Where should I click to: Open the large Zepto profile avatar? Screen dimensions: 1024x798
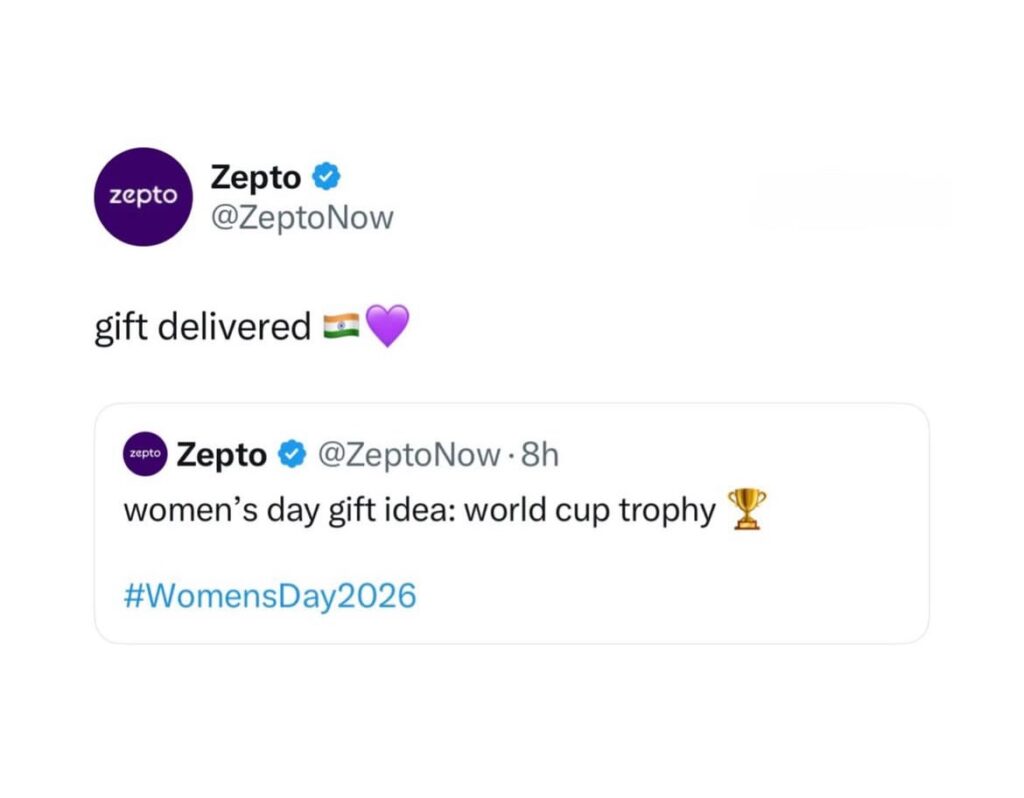tap(143, 196)
